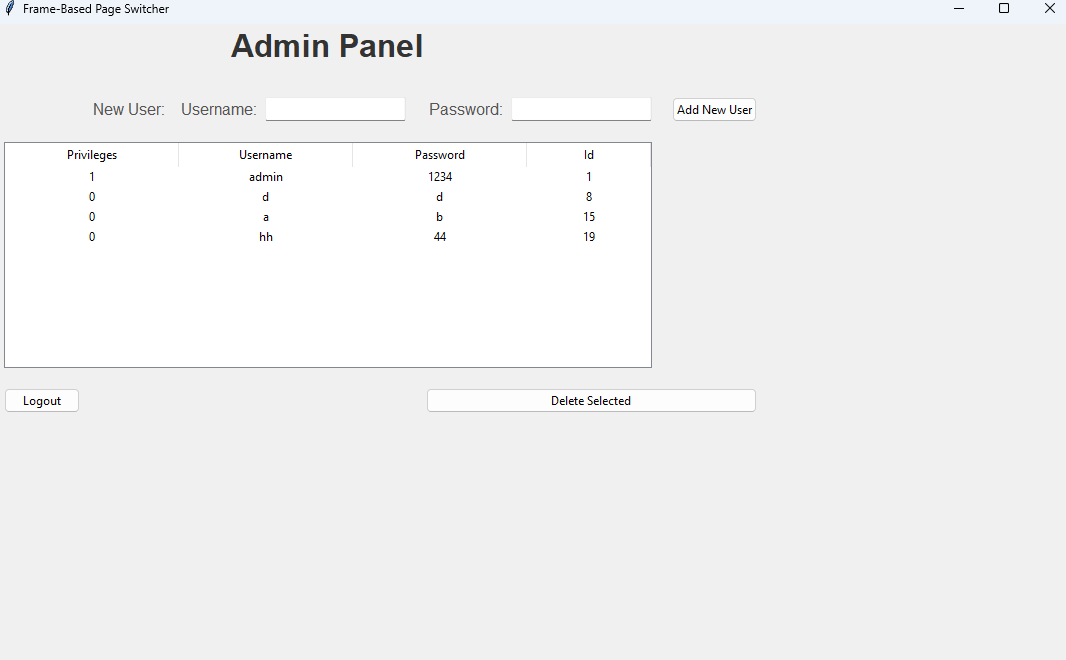This screenshot has height=660, width=1066.
Task: Select username 'd' in the id 8 row
Action: pyautogui.click(x=266, y=196)
